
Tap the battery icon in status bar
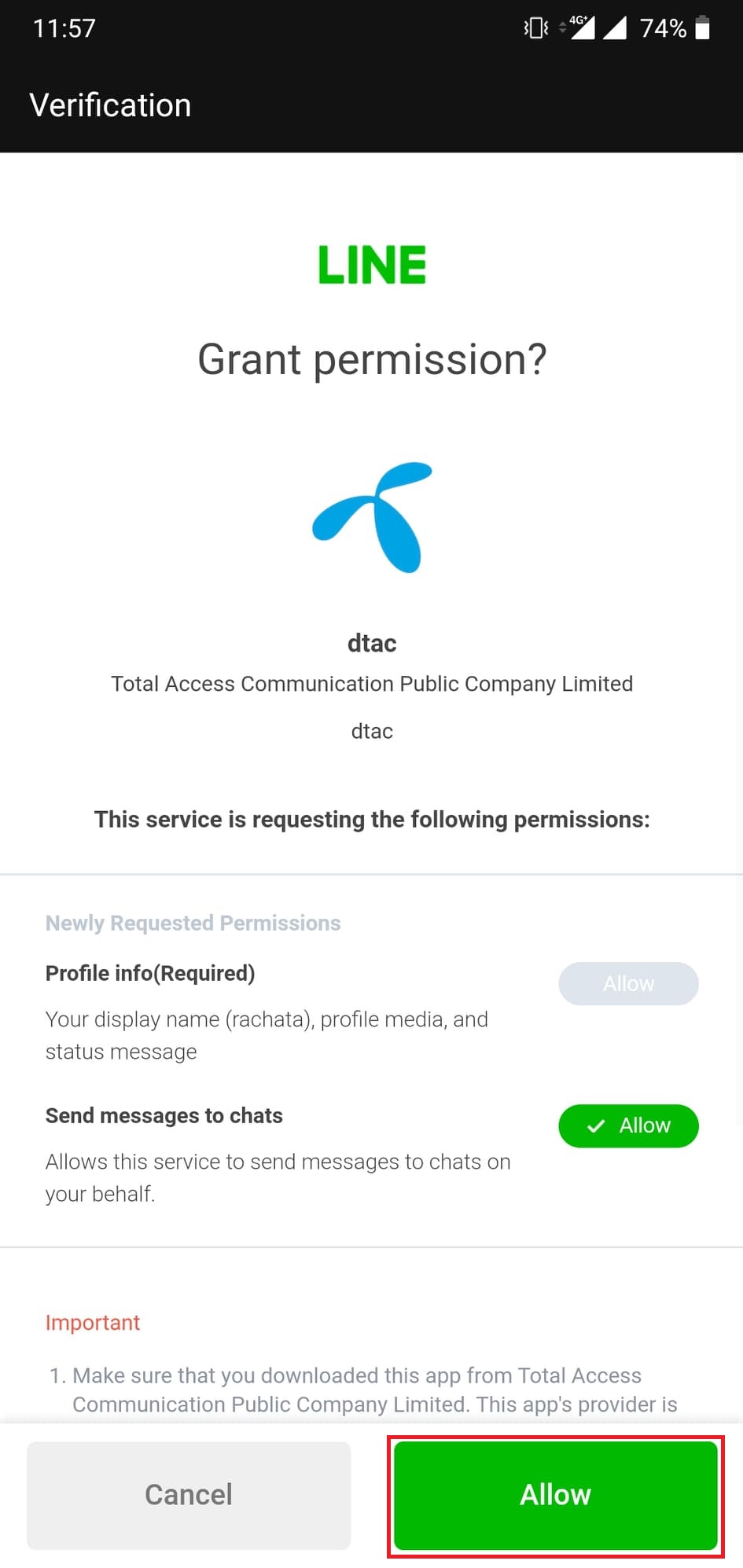[703, 28]
